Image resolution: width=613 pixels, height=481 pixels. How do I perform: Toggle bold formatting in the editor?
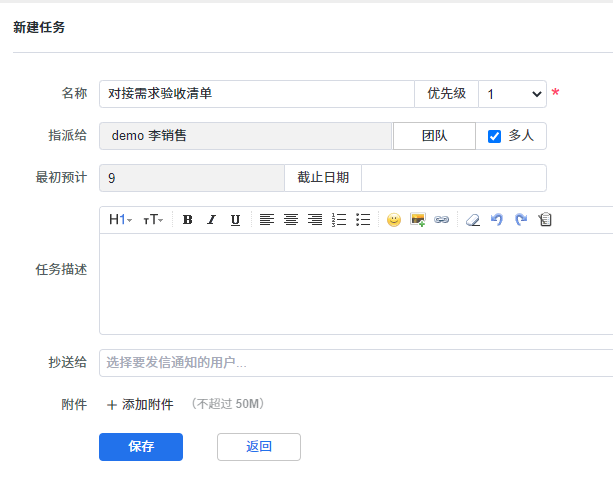[187, 220]
